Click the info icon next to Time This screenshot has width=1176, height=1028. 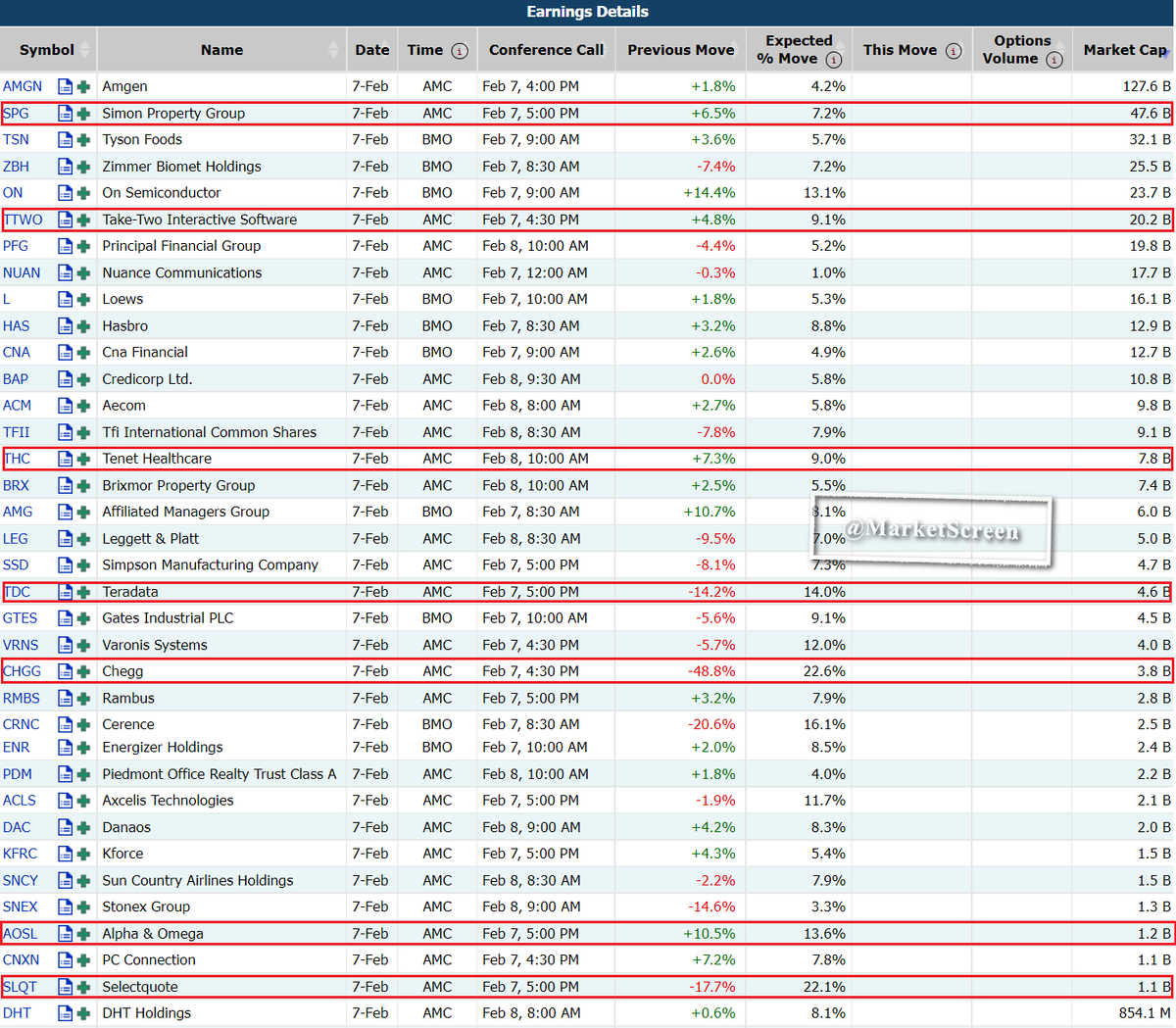pyautogui.click(x=460, y=51)
